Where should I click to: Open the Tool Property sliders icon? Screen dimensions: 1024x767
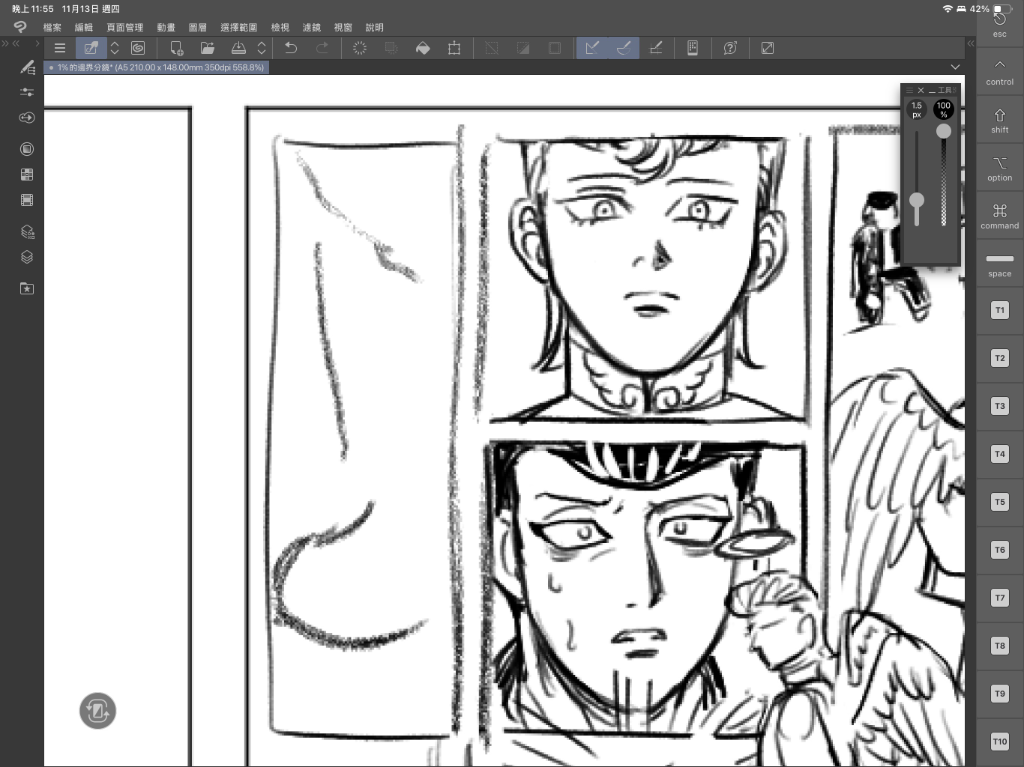(x=27, y=92)
